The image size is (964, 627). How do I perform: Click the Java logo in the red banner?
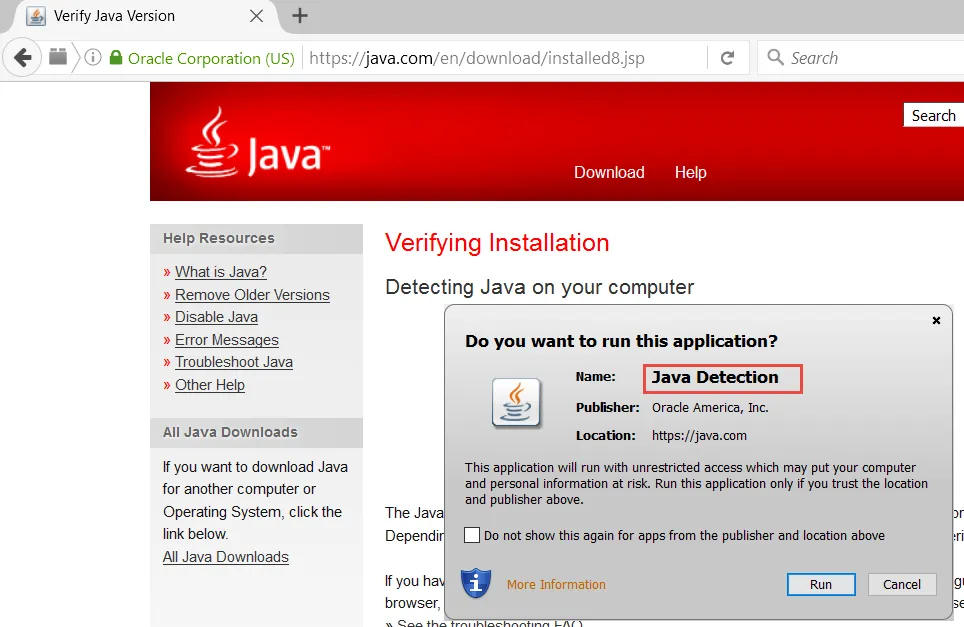click(258, 143)
